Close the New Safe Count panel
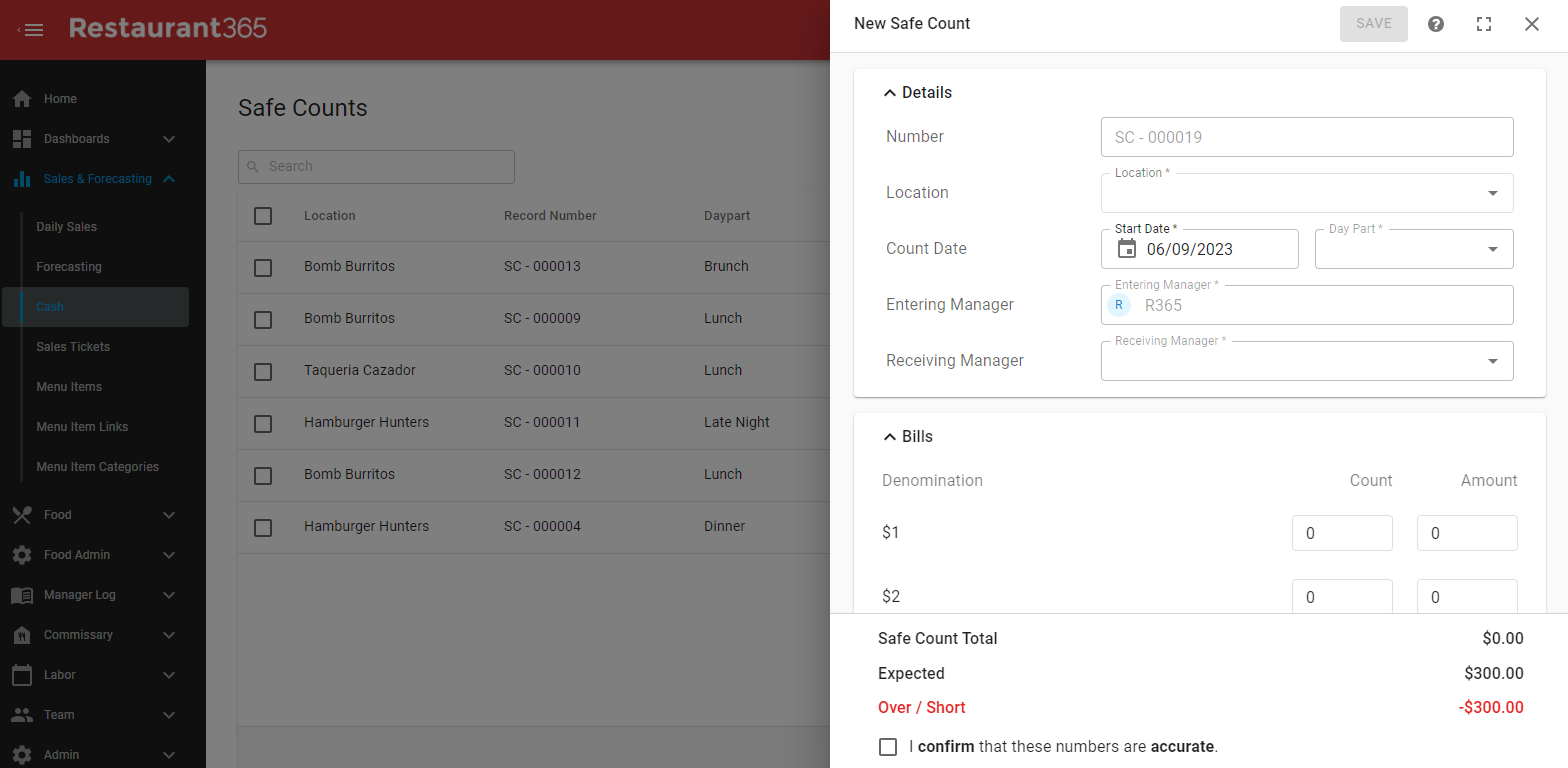Screen dimensions: 1568x768 [x=1532, y=24]
